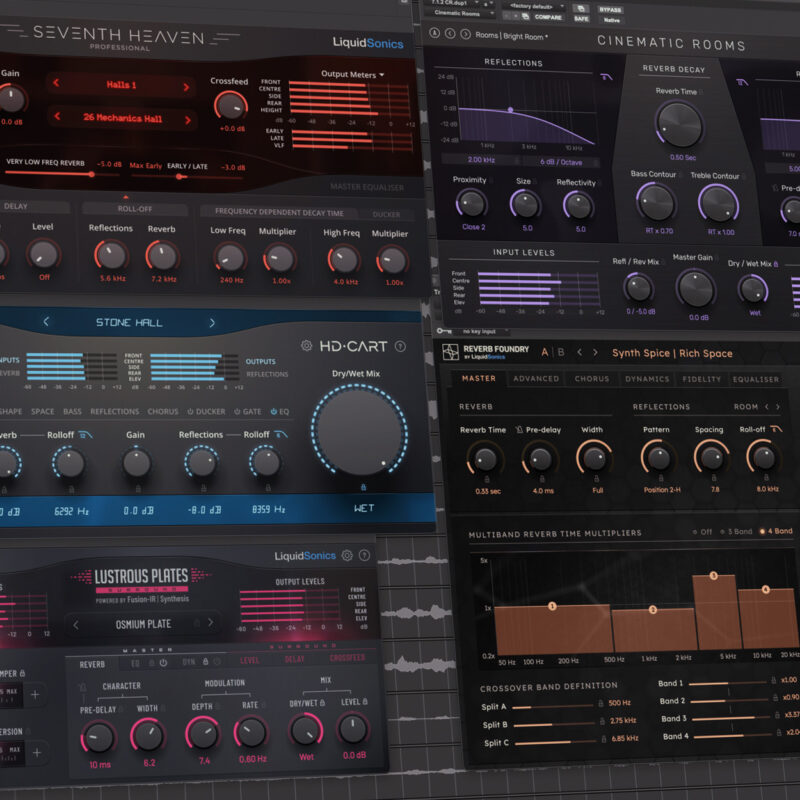
Task: Click Reflections filter shape icon in Cinematic Rooms
Action: (x=606, y=77)
